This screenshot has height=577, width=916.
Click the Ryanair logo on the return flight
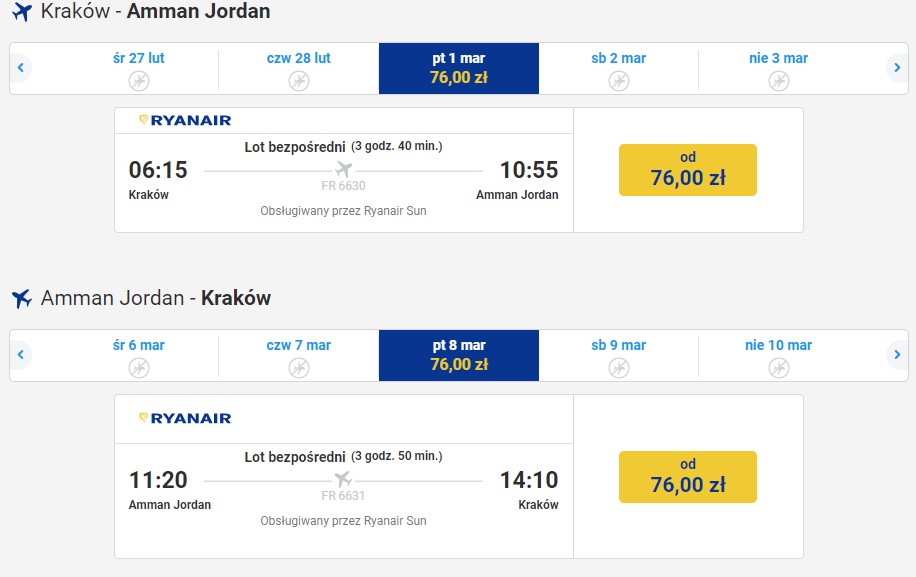click(x=185, y=418)
